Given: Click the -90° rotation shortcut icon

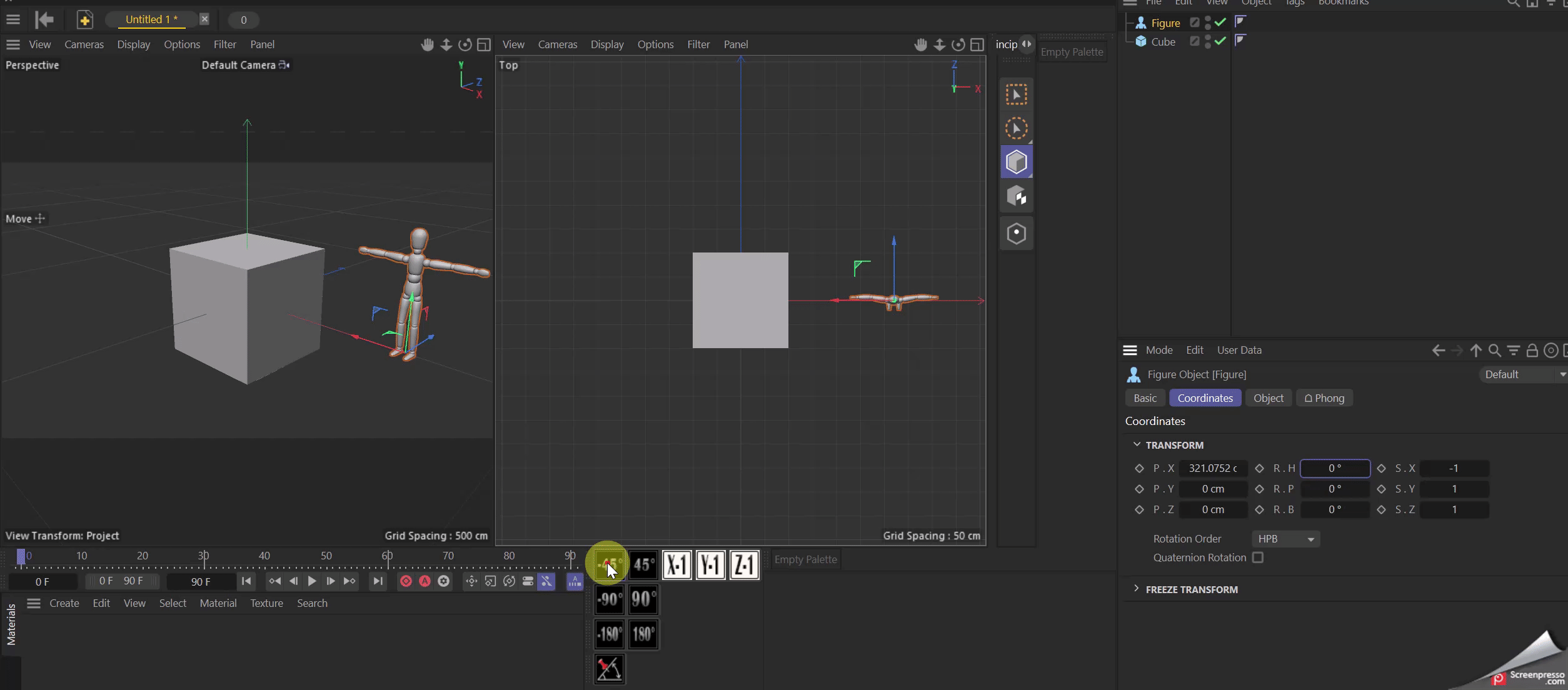Looking at the screenshot, I should (x=609, y=599).
